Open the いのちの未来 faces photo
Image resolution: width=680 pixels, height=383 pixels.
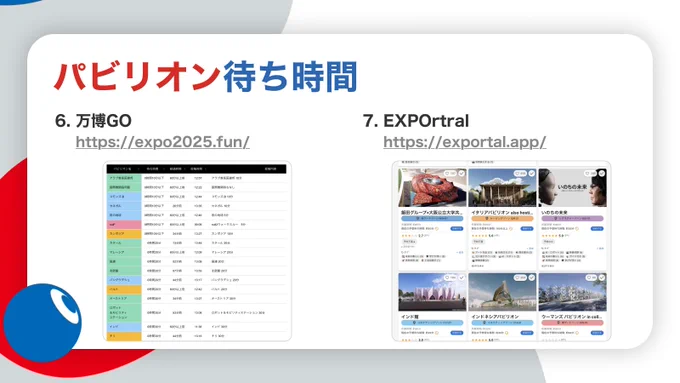(x=572, y=188)
